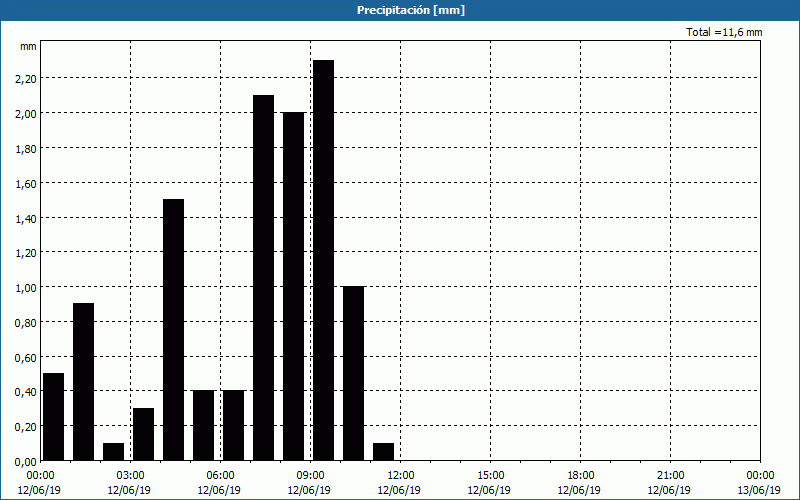Click the first bar at 00:00 (0,50 mm)
The image size is (800, 500).
coord(54,417)
